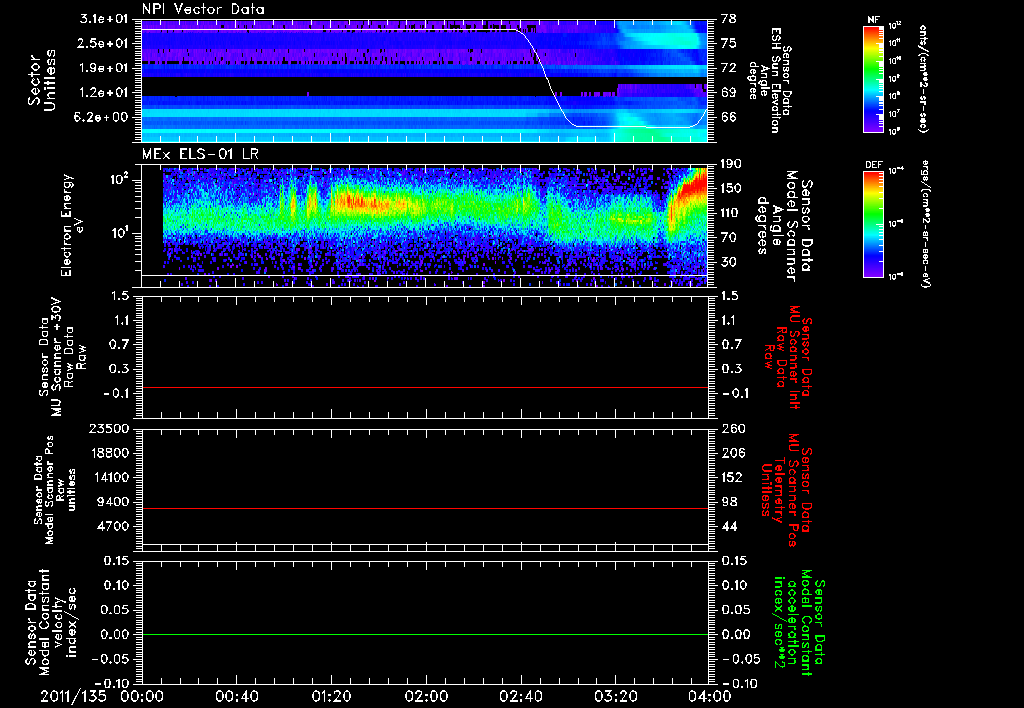Viewport: 1024px width, 708px height.
Task: Click the '190' scanner angle tick label
Action: (731, 164)
